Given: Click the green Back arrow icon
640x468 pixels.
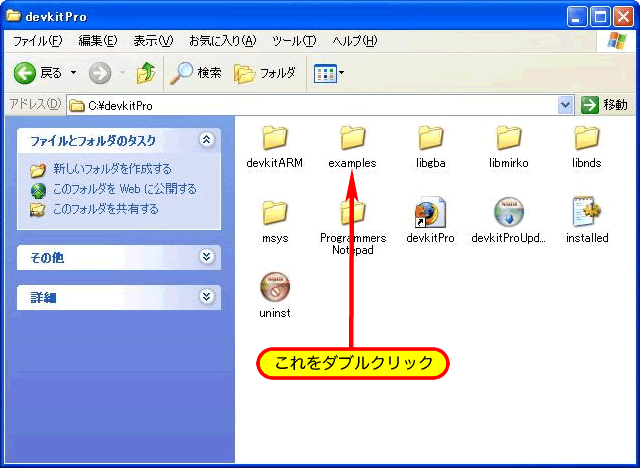Looking at the screenshot, I should (x=24, y=73).
